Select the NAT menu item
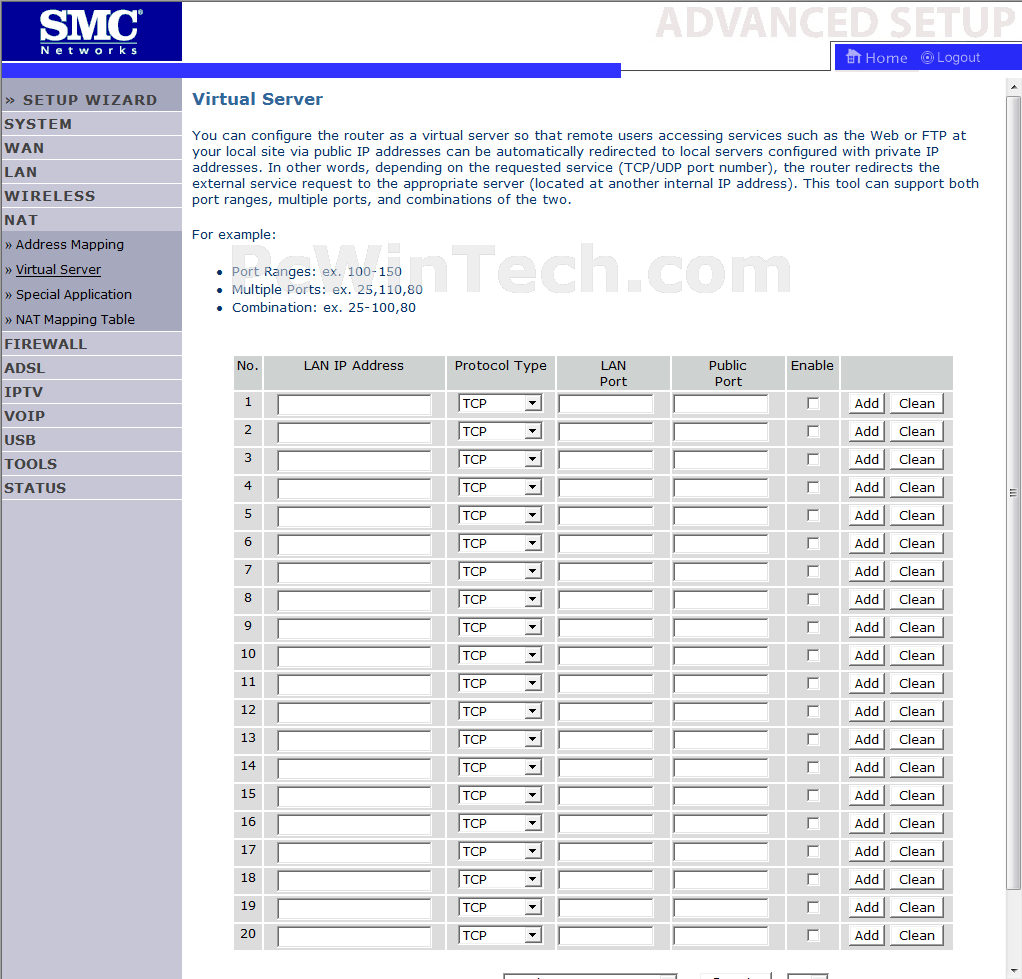 point(21,220)
